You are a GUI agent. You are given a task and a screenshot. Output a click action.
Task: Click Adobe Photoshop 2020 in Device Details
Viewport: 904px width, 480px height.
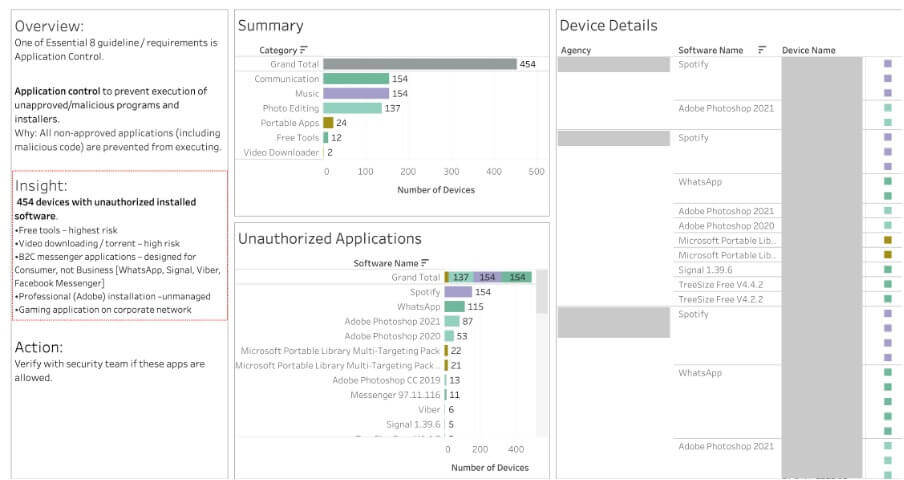click(x=726, y=225)
